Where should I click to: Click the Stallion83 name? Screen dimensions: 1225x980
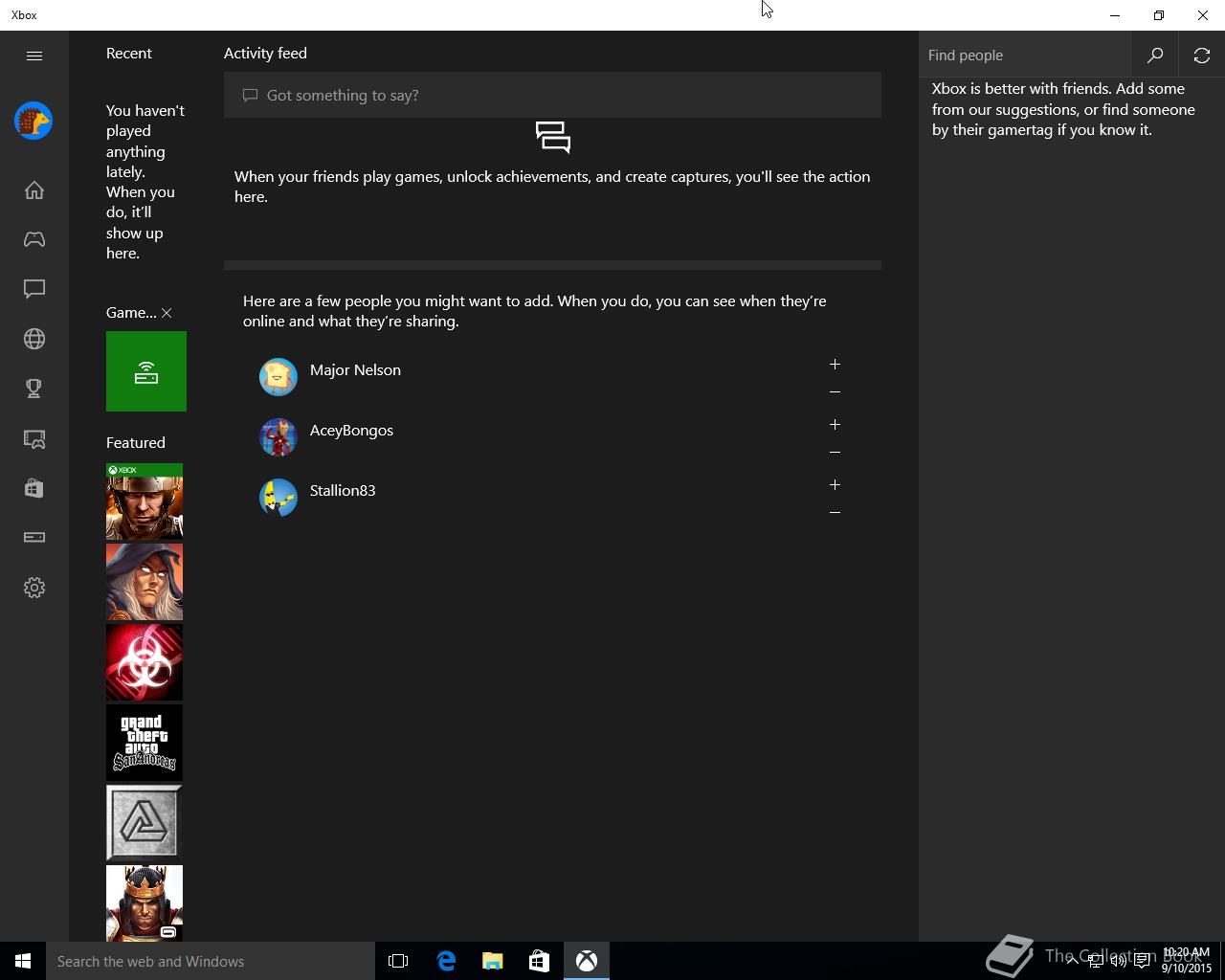point(343,491)
